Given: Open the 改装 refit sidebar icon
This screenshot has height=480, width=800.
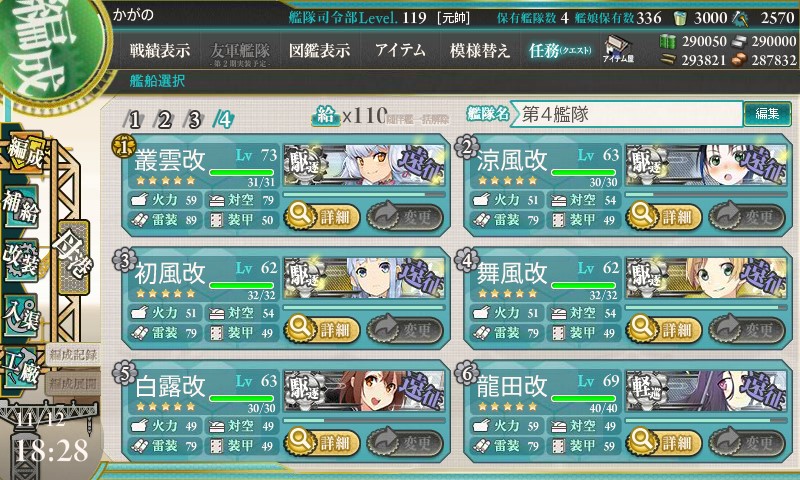Looking at the screenshot, I should pyautogui.click(x=21, y=260).
